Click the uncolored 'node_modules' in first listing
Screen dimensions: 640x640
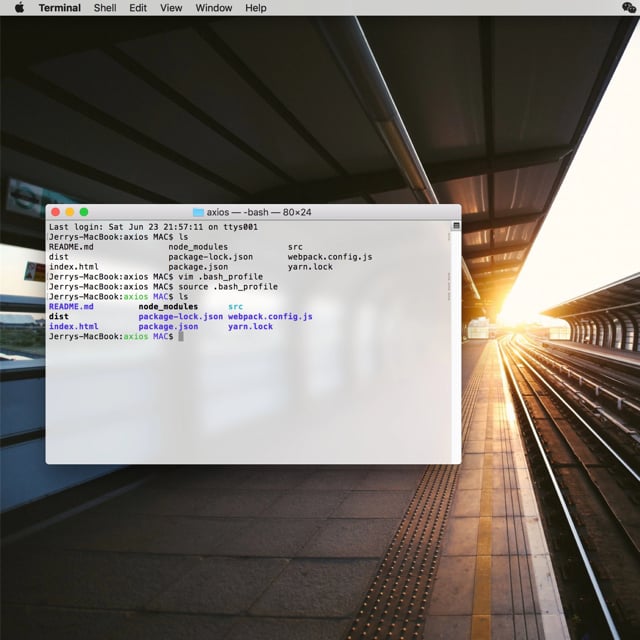point(198,247)
